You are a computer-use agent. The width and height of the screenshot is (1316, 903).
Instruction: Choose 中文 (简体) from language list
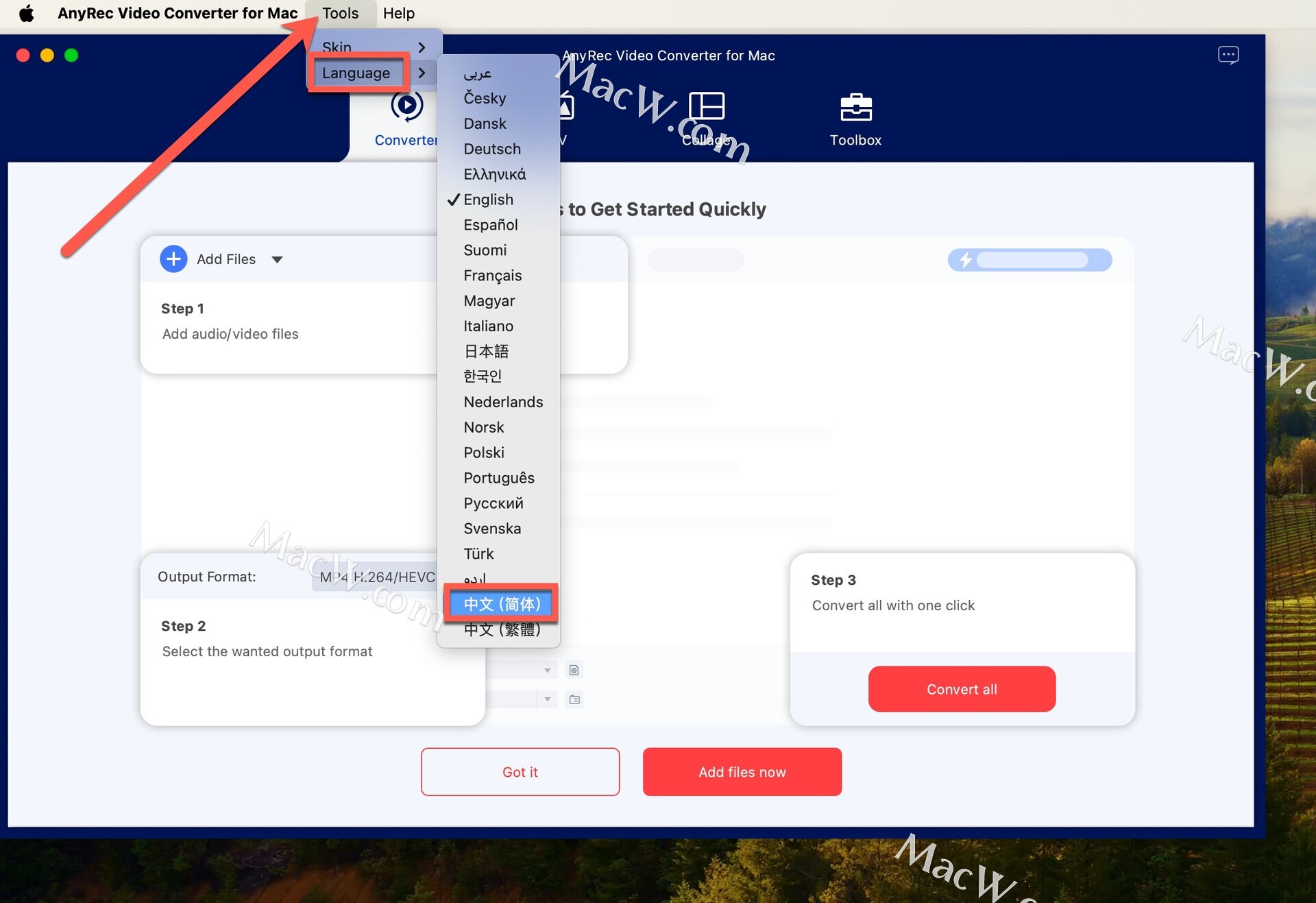tap(501, 604)
